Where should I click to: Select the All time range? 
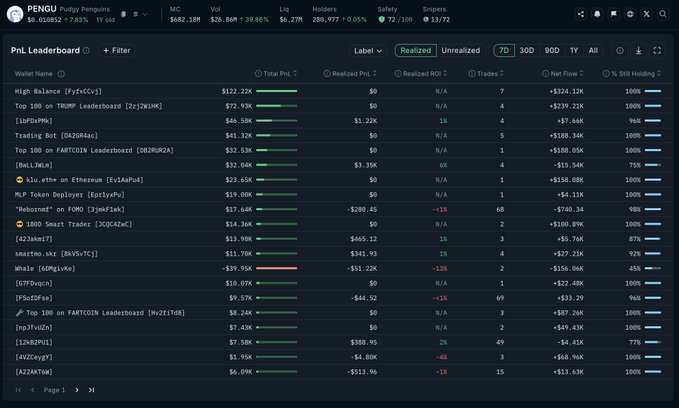(x=593, y=51)
